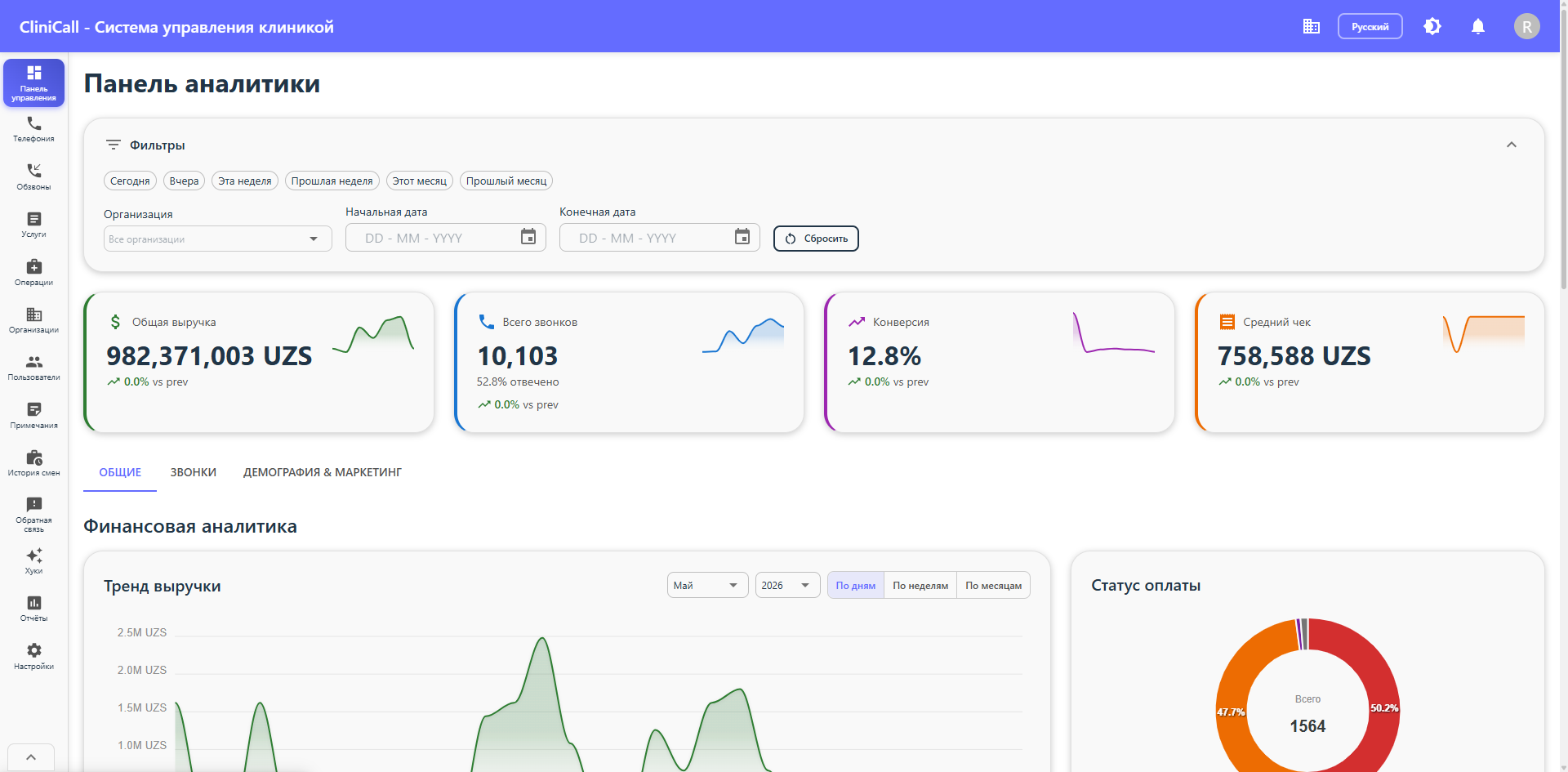The width and height of the screenshot is (1568, 772).
Task: Click the Сбросить reset button
Action: (x=816, y=239)
